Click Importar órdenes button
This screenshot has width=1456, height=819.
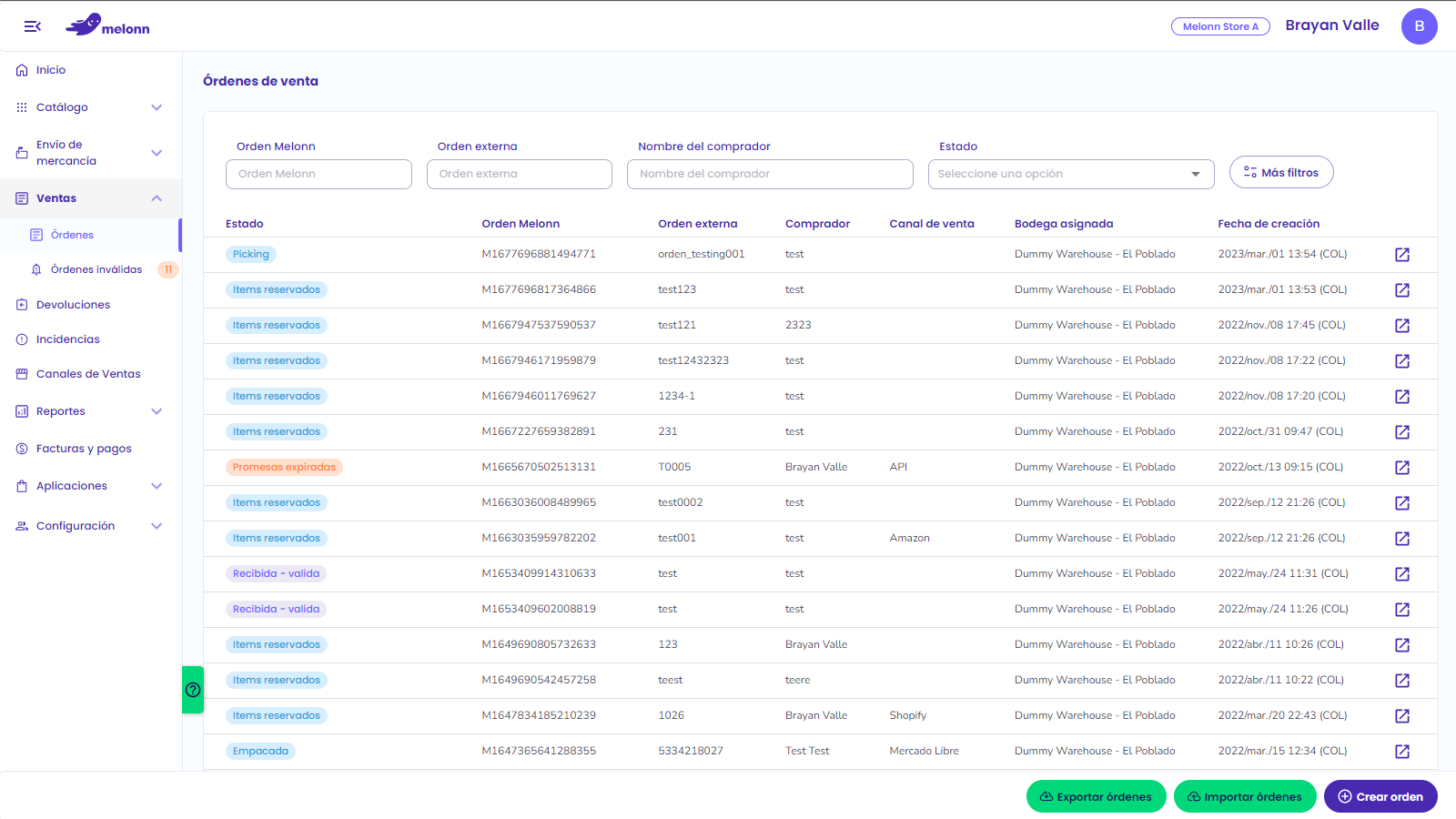click(1245, 796)
